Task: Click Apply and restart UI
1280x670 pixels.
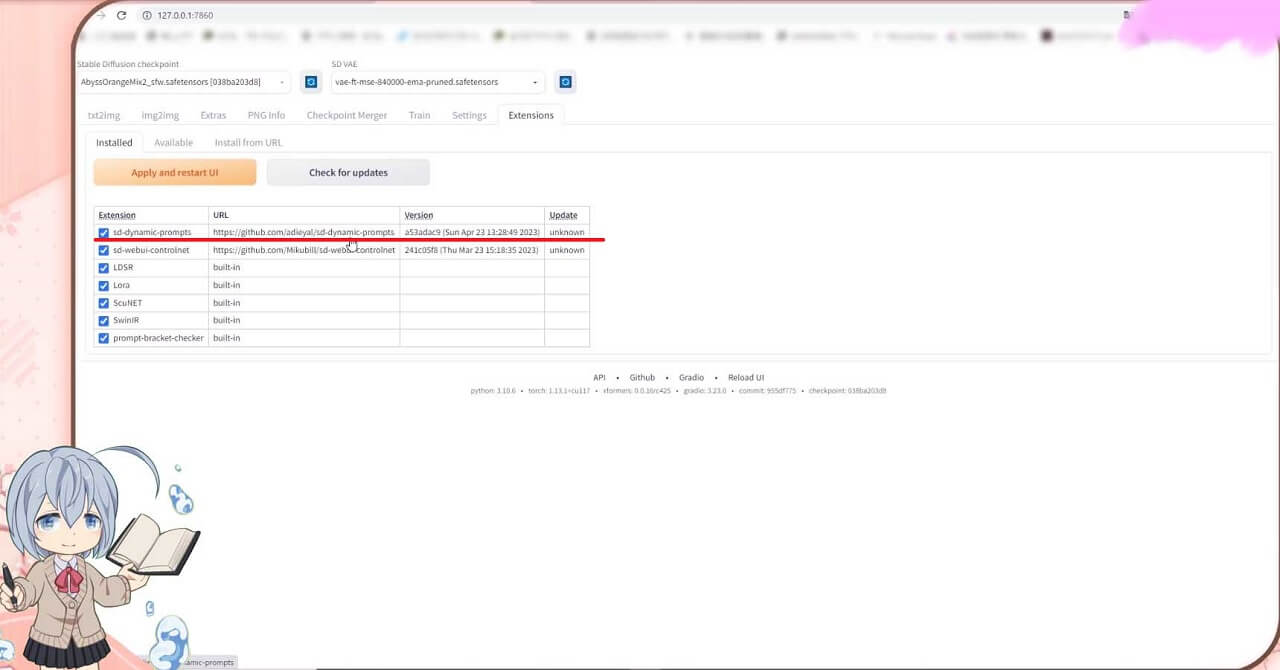Action: point(175,172)
